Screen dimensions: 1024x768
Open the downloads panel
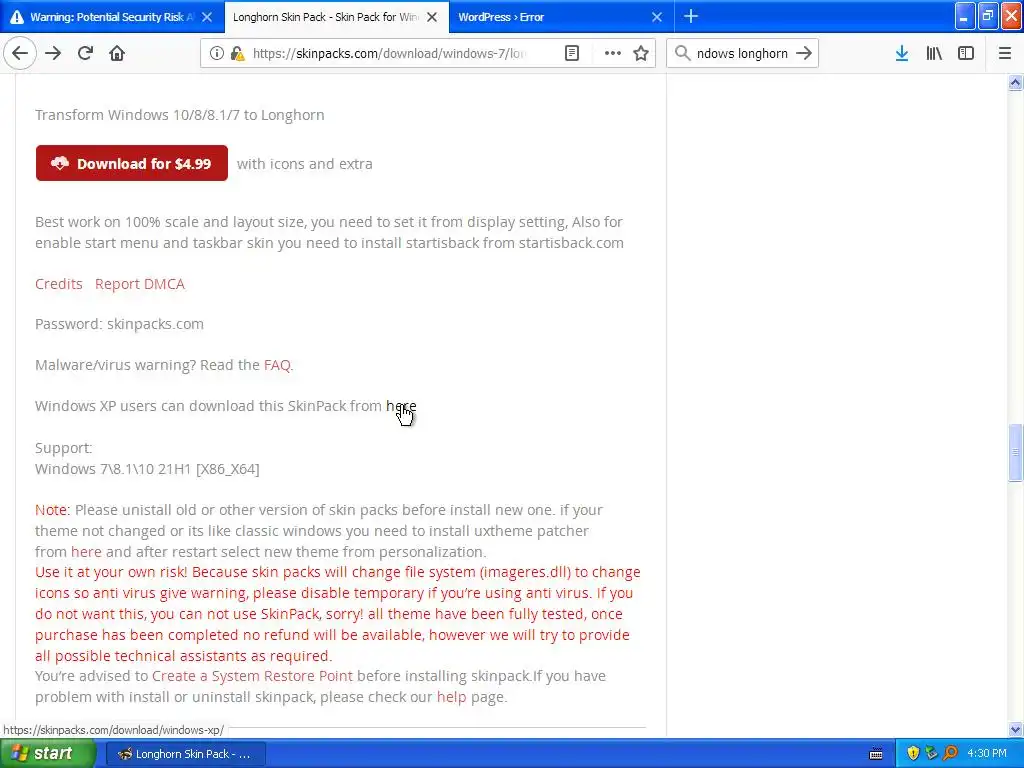[x=902, y=54]
